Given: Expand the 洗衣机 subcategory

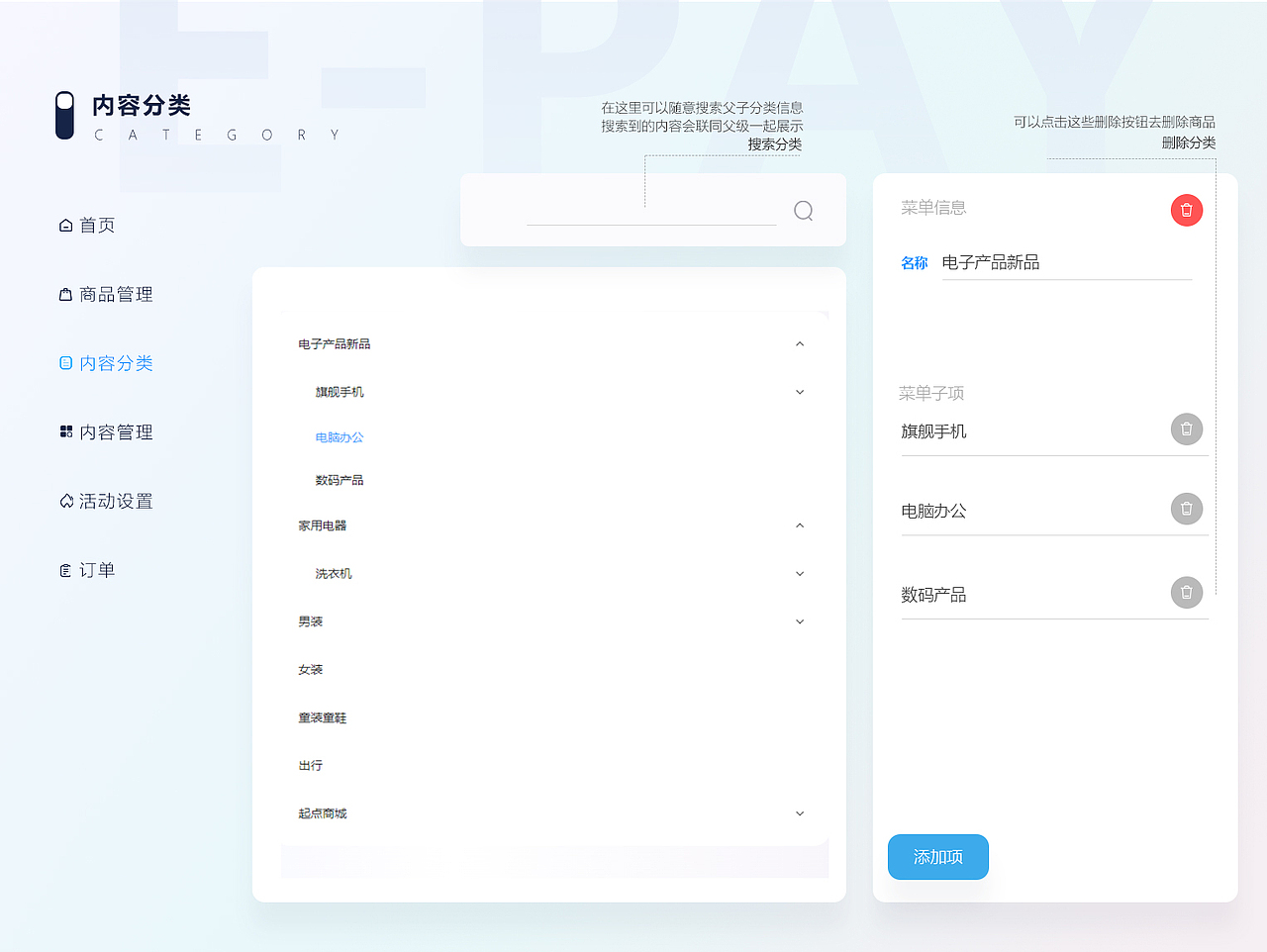Looking at the screenshot, I should 800,573.
